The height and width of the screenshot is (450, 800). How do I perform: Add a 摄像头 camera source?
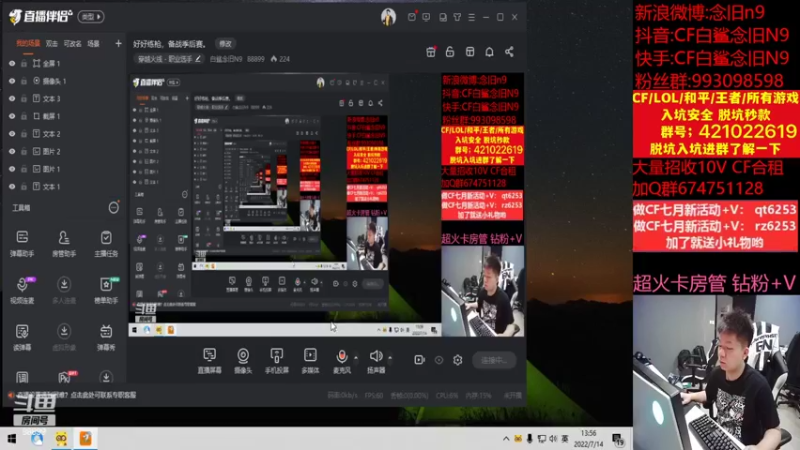click(243, 360)
